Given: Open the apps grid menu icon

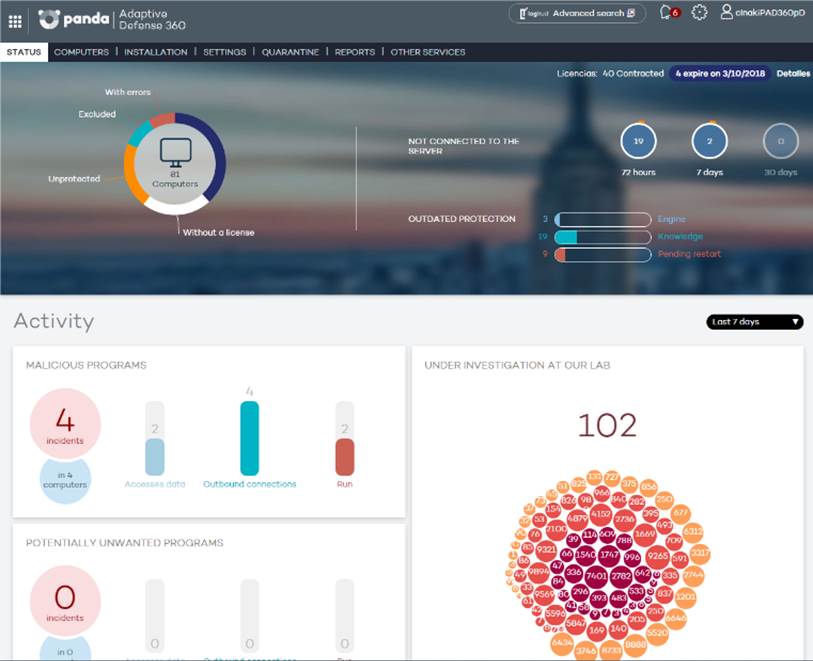Looking at the screenshot, I should click(x=16, y=19).
